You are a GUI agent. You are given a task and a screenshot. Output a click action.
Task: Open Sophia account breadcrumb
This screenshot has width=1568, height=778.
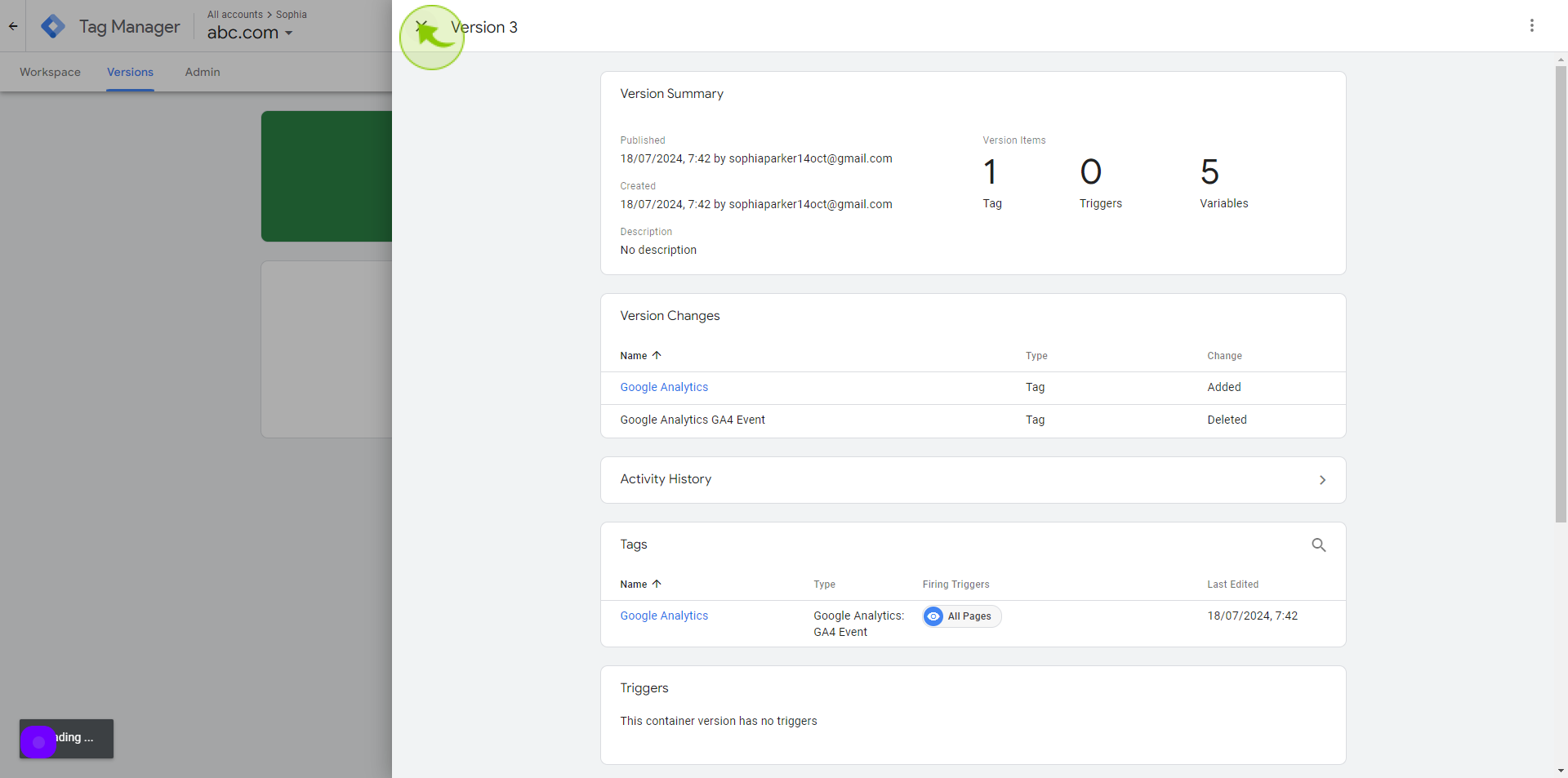click(292, 15)
